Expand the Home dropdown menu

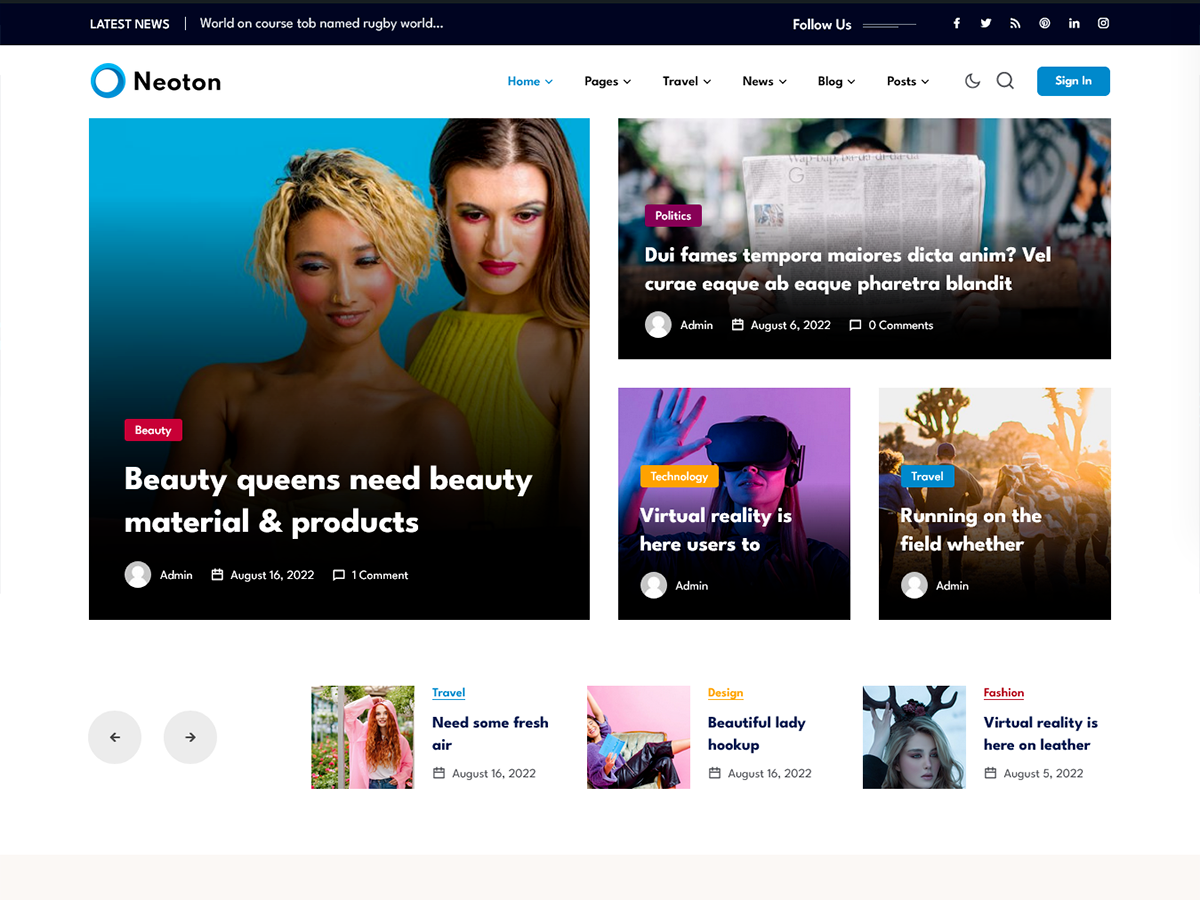coord(529,81)
